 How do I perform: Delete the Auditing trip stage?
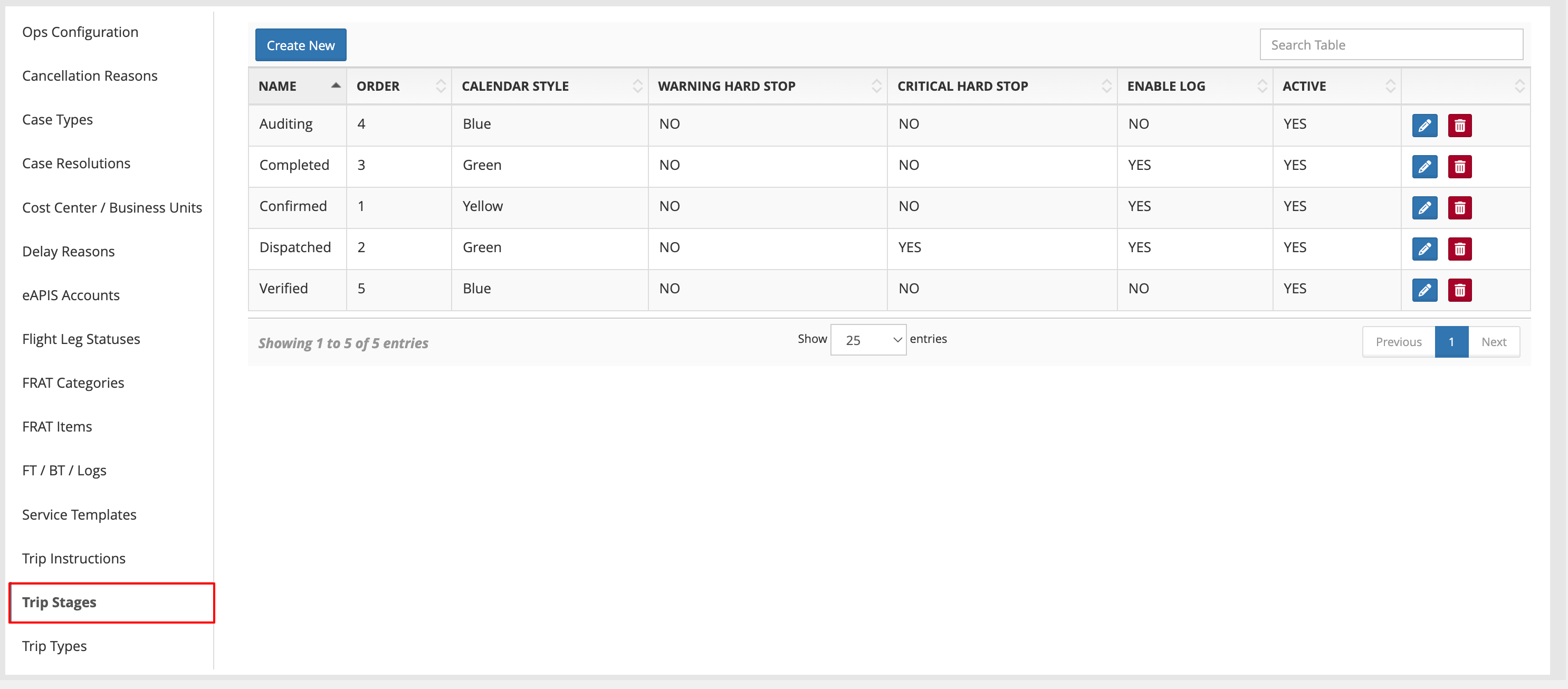click(x=1460, y=126)
